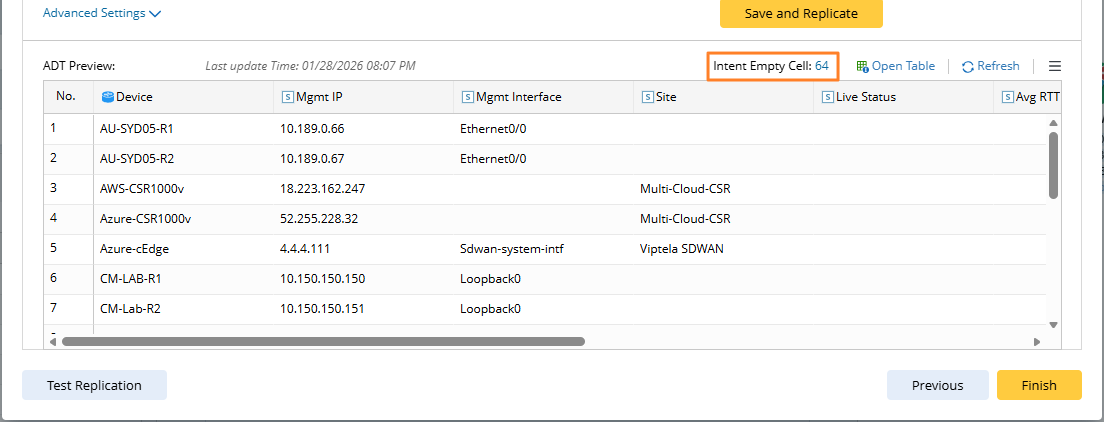Select the AU-SYD05-R1 device row
This screenshot has width=1104, height=422.
[x=137, y=128]
